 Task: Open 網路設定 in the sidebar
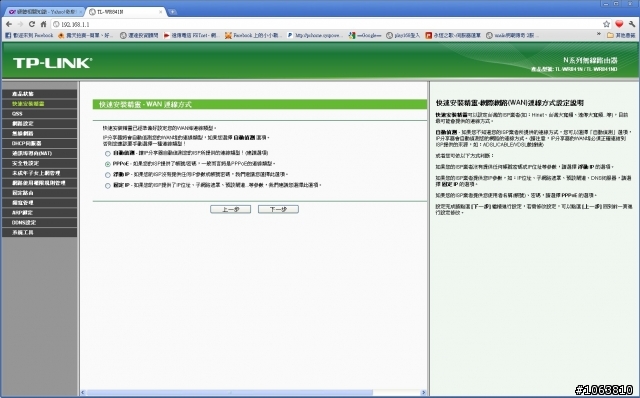pyautogui.click(x=39, y=123)
